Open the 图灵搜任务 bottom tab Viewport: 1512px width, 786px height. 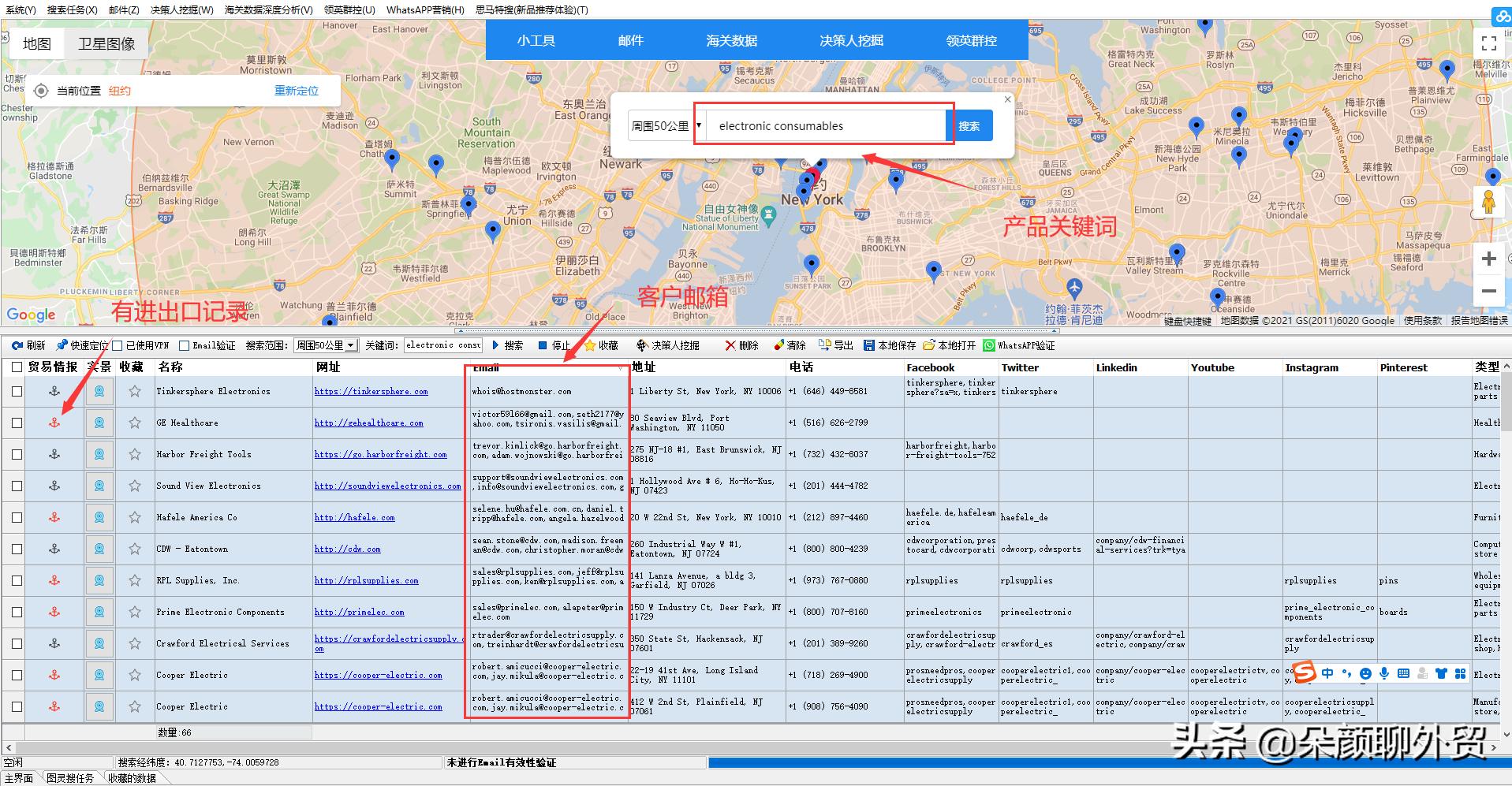point(70,778)
